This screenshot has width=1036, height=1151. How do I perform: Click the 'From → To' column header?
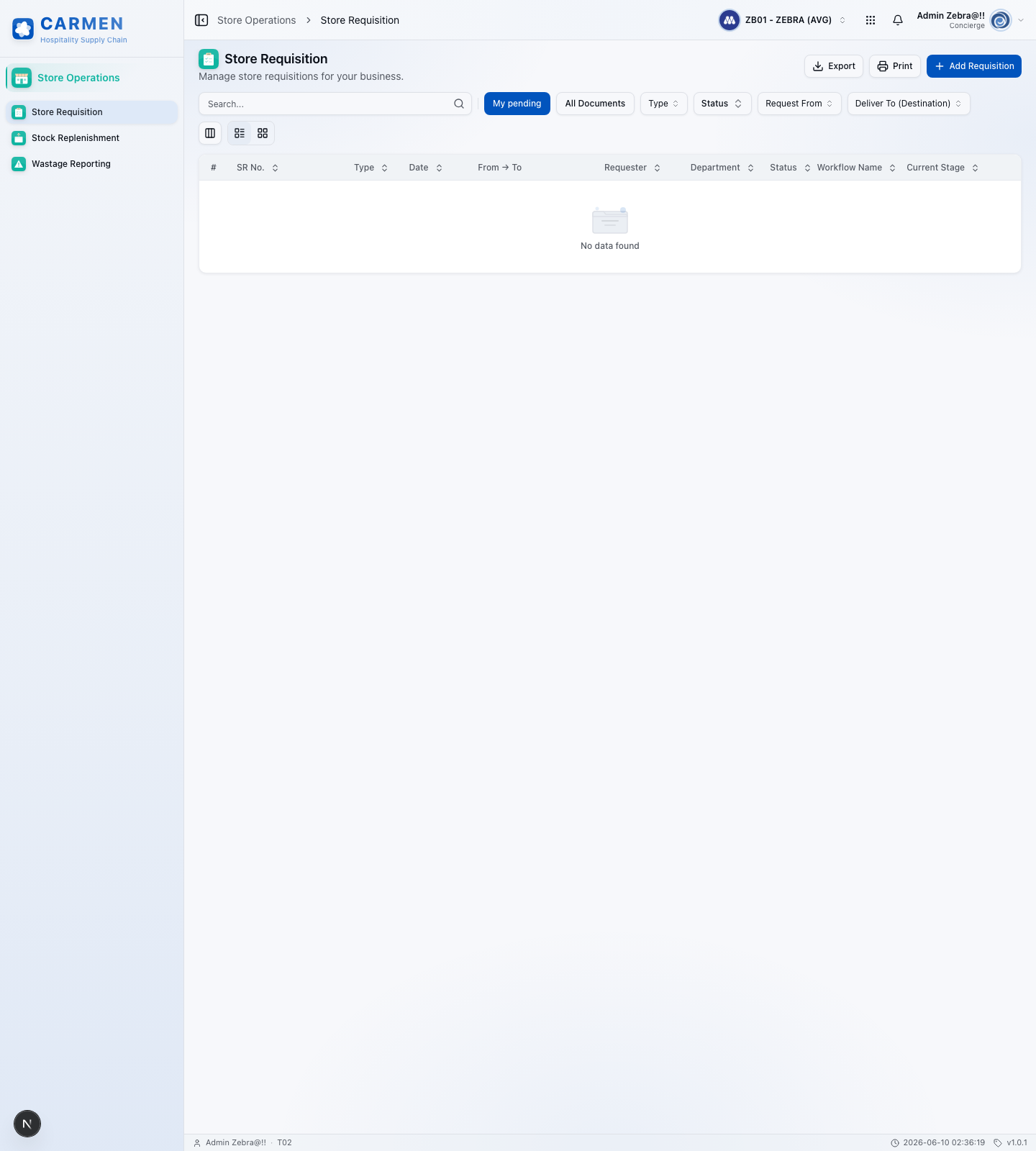click(500, 168)
